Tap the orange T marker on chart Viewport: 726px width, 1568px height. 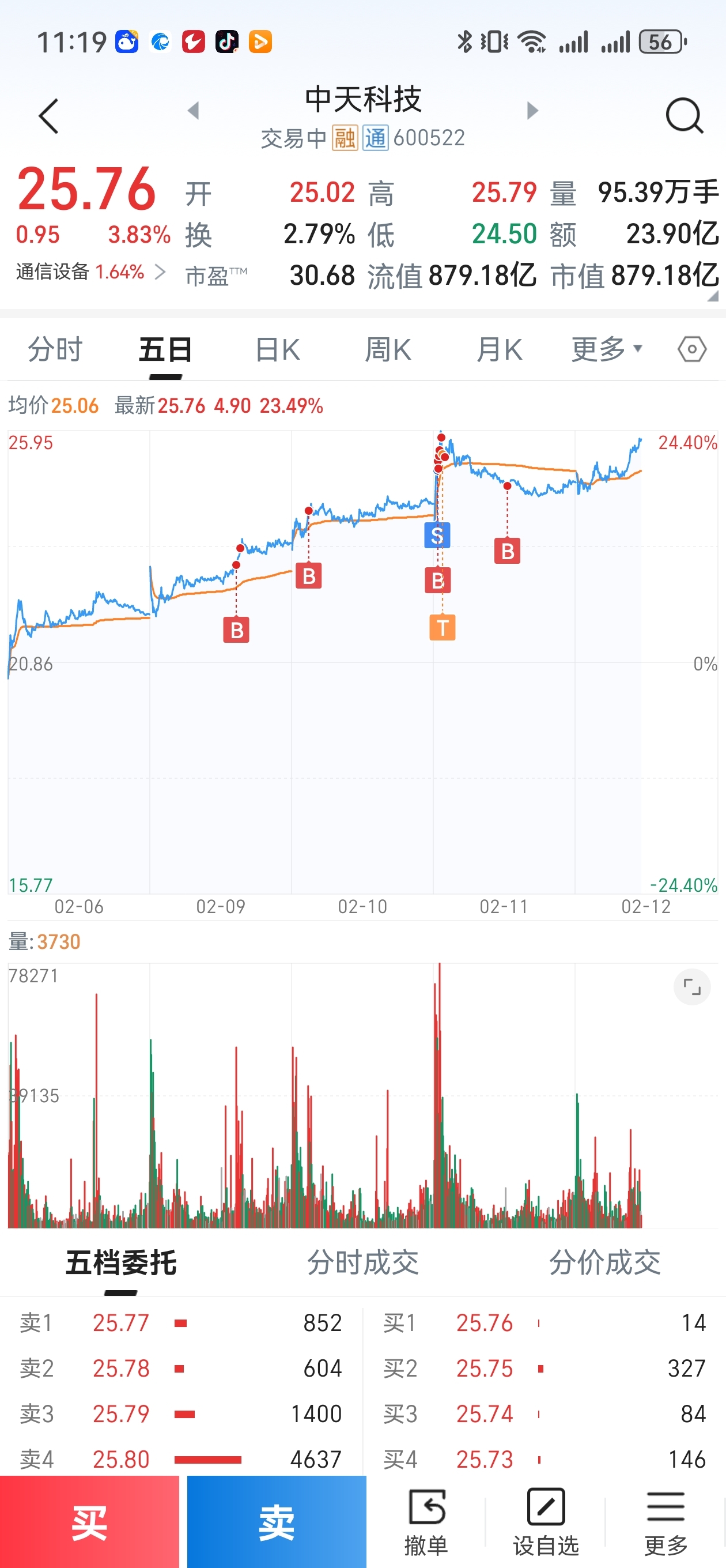click(x=443, y=627)
